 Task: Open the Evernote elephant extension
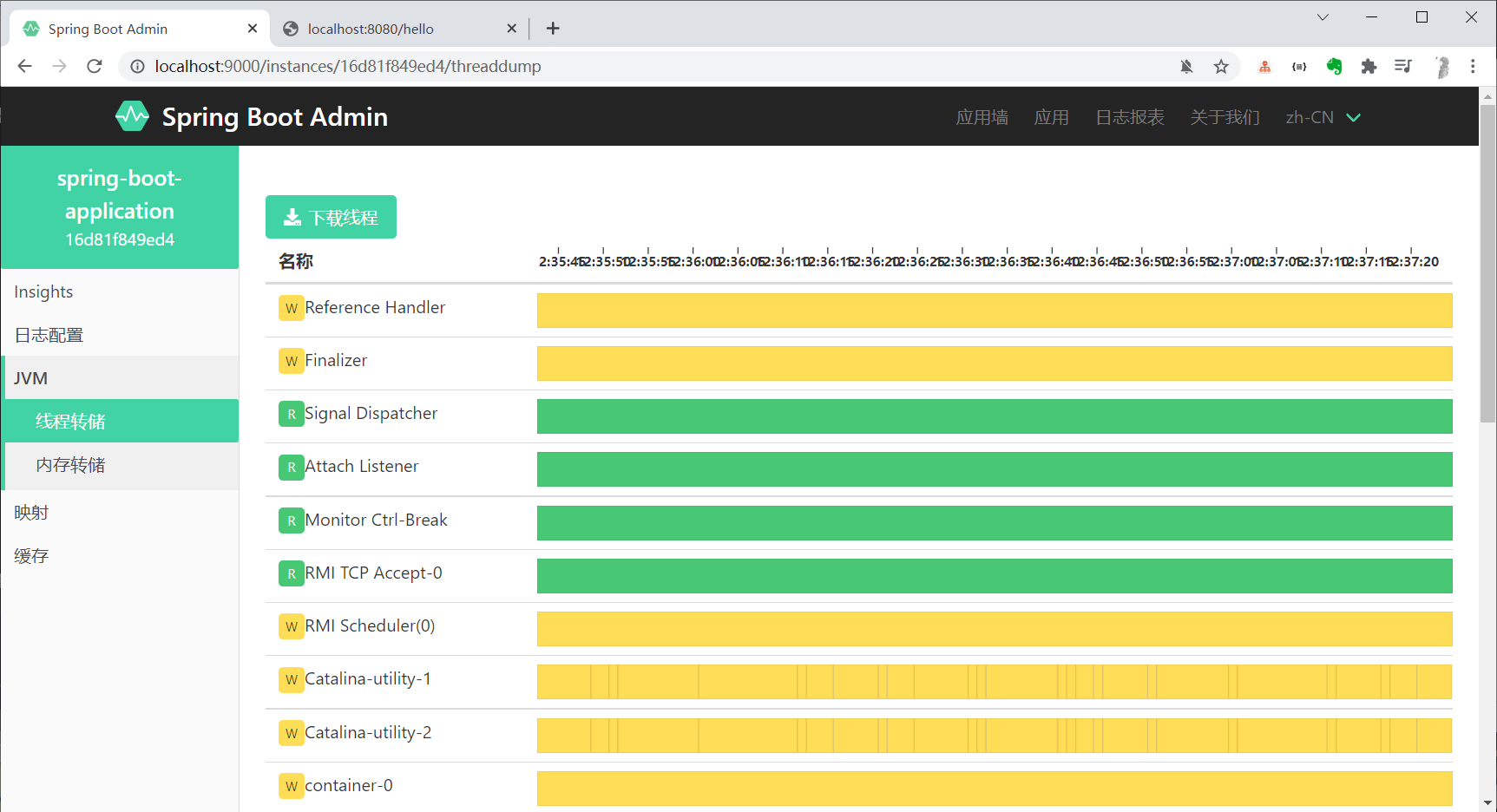1334,66
